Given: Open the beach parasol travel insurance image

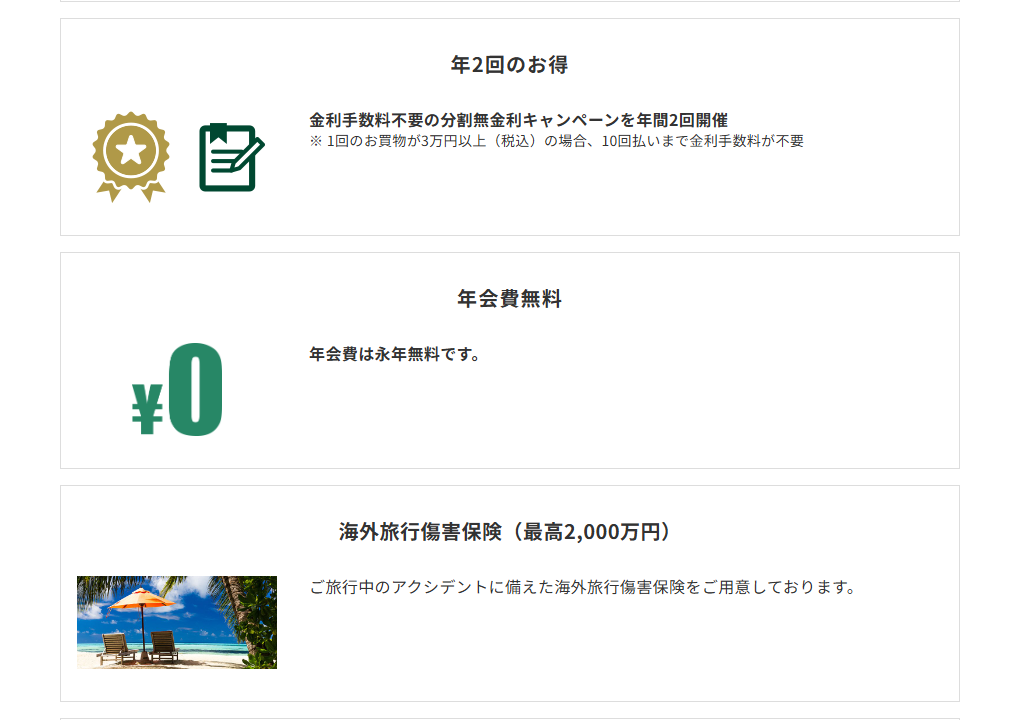Looking at the screenshot, I should [177, 622].
